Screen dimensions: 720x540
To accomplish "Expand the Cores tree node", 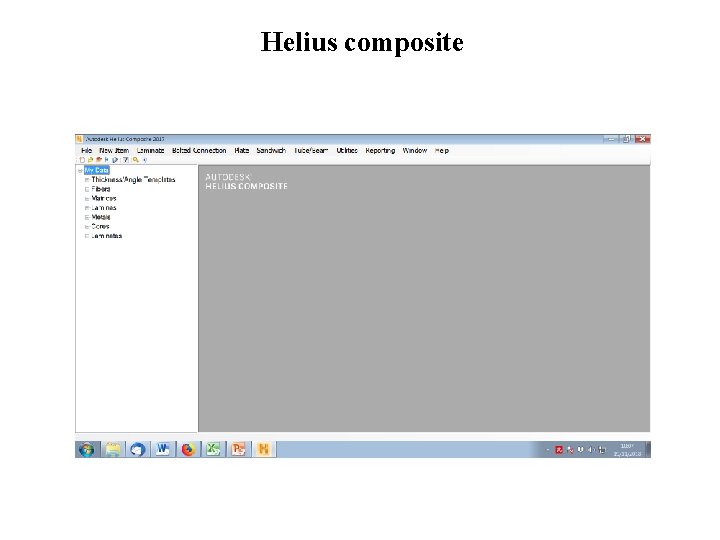I will [87, 227].
